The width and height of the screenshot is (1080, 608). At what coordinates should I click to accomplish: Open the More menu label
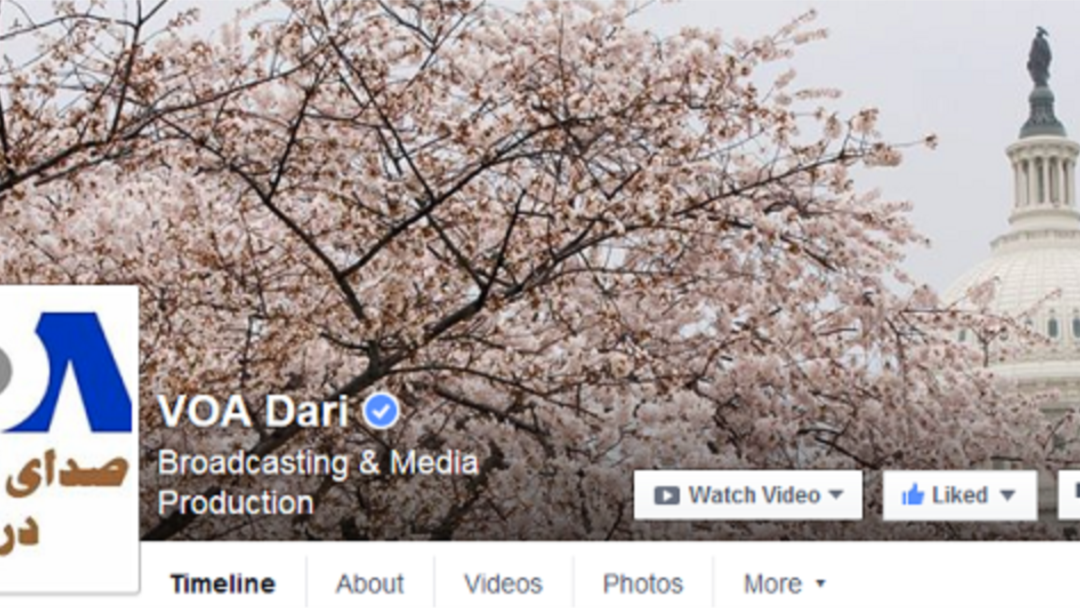pyautogui.click(x=773, y=584)
